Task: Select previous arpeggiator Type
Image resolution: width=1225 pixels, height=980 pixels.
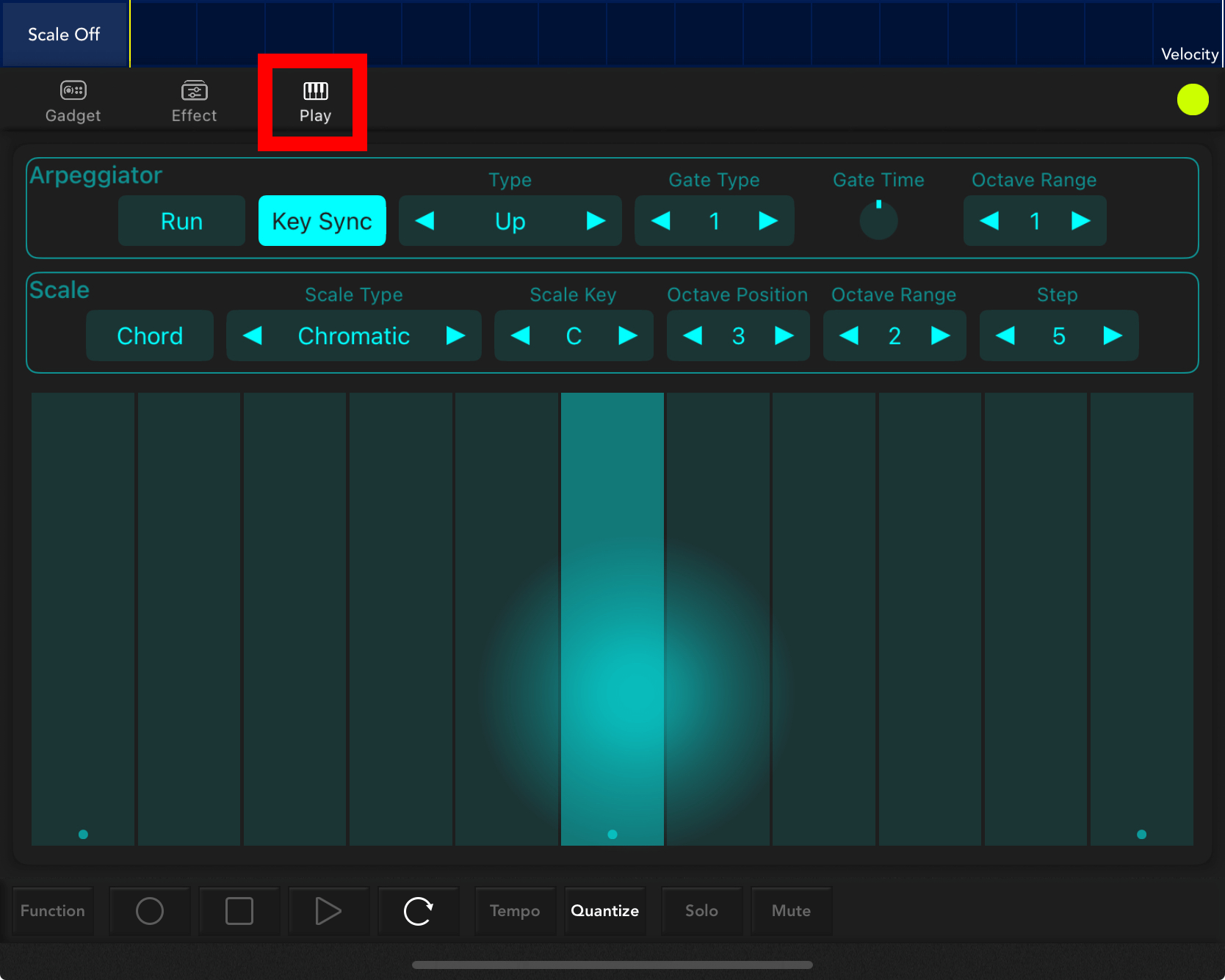Action: (x=424, y=221)
